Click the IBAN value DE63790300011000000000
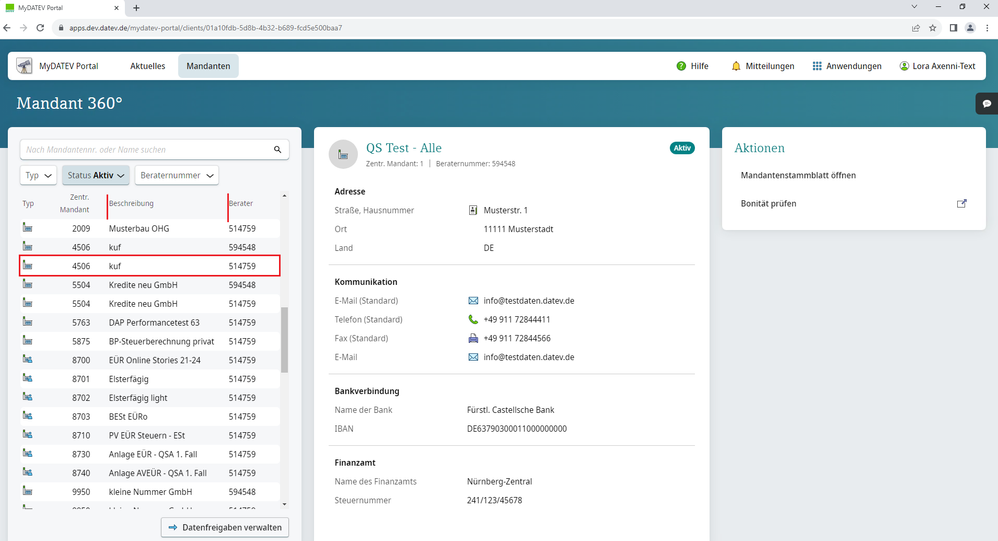Image resolution: width=998 pixels, height=541 pixels. click(x=517, y=428)
